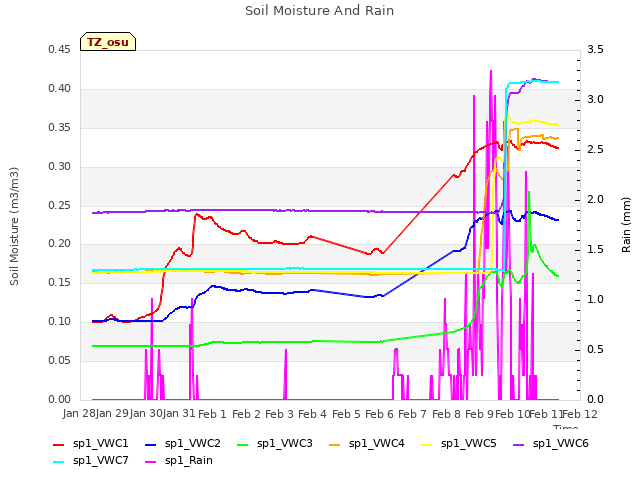Click the Rain (mm) axis label
Screen dimensions: 640x480
point(626,225)
